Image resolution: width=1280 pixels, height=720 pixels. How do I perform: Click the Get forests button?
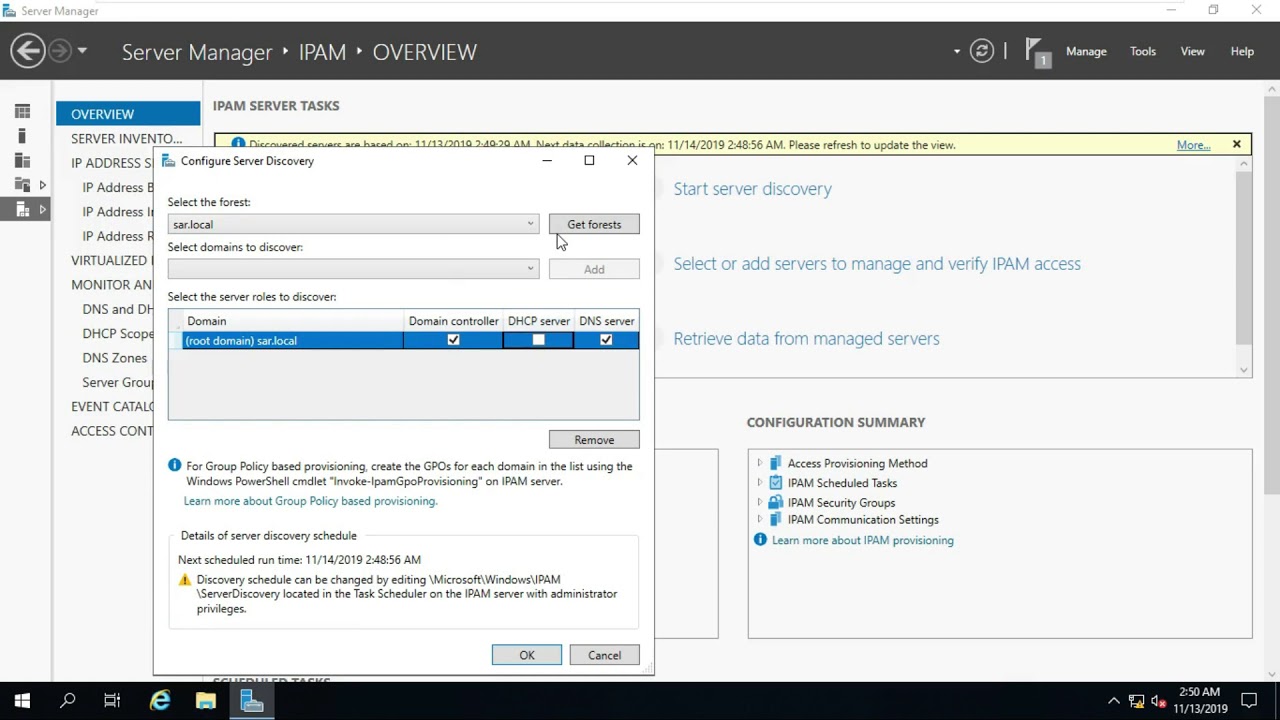(x=594, y=224)
